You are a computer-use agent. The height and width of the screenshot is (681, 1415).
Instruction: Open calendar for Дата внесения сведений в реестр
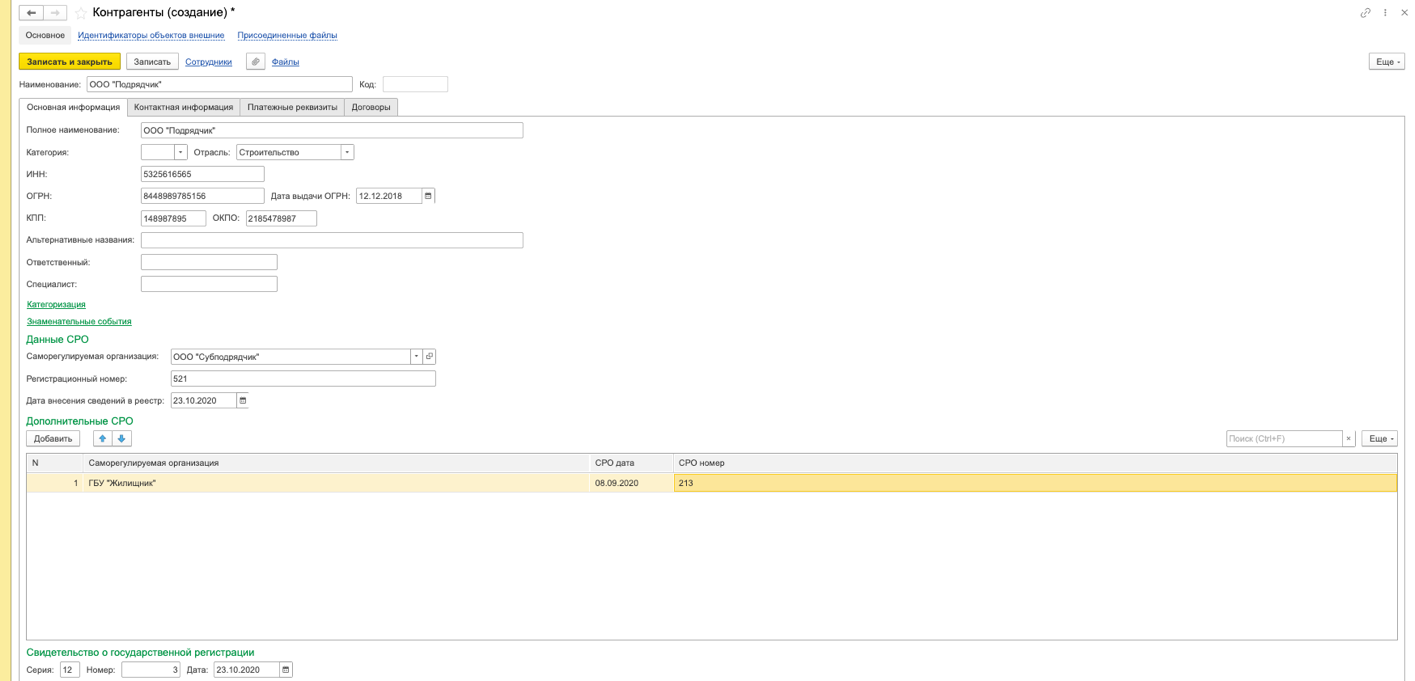click(243, 401)
